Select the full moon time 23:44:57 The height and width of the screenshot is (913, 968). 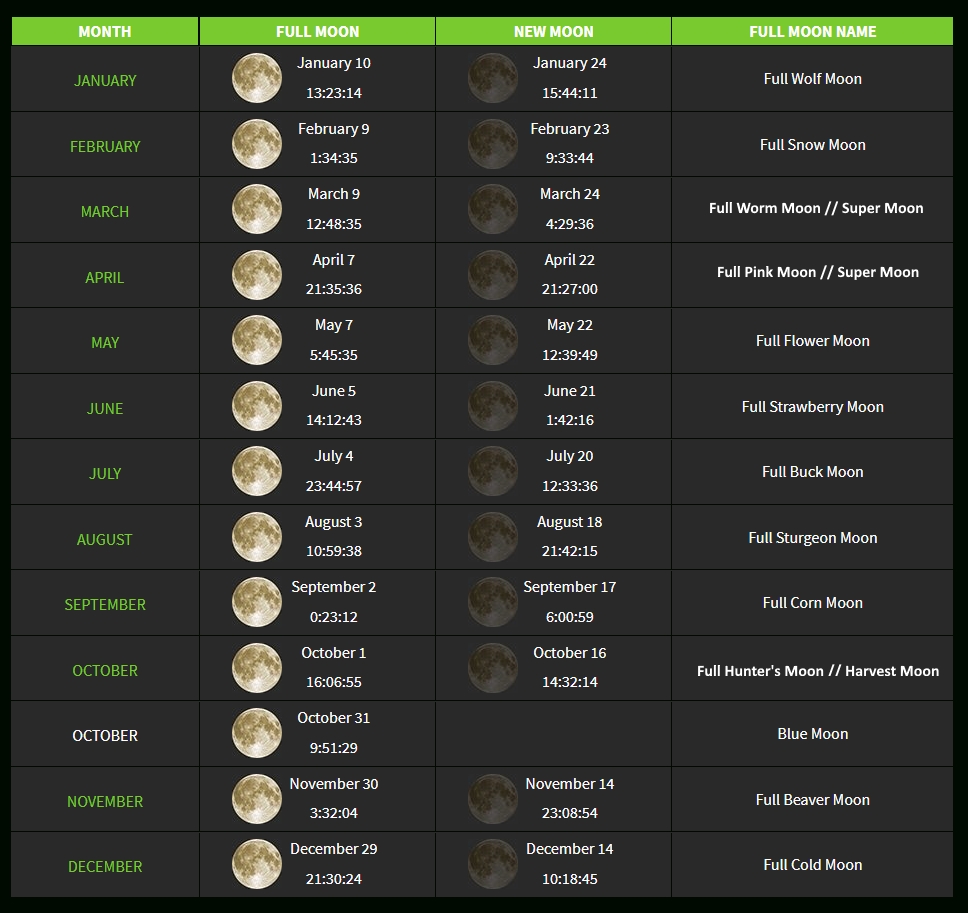coord(334,486)
